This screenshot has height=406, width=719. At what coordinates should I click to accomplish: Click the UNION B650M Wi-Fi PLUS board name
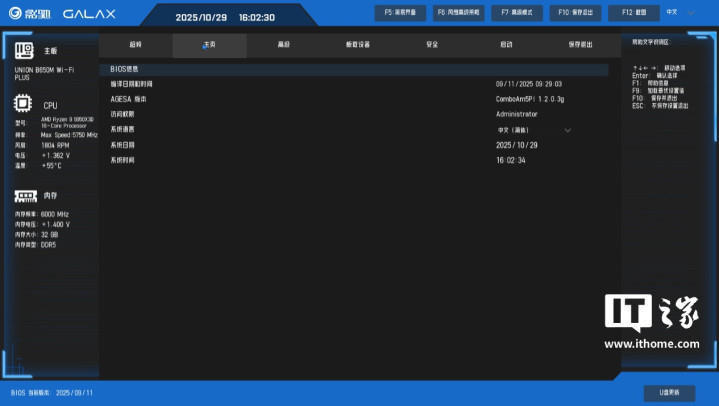(44, 74)
